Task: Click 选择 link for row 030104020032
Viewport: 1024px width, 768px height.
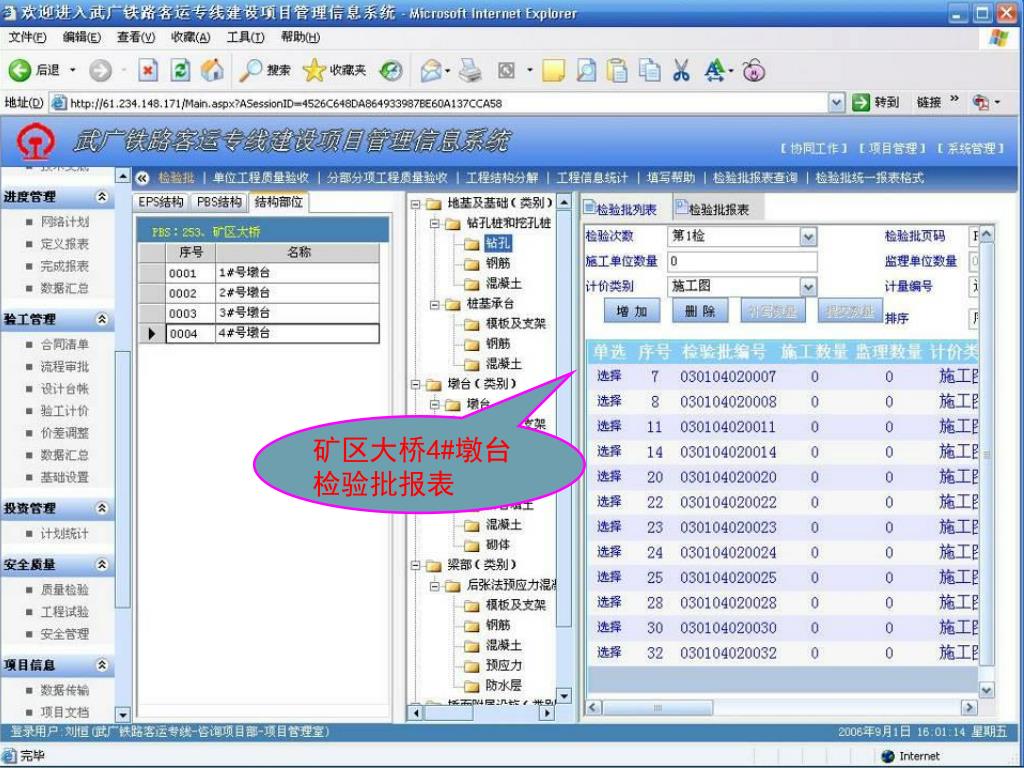Action: click(609, 652)
